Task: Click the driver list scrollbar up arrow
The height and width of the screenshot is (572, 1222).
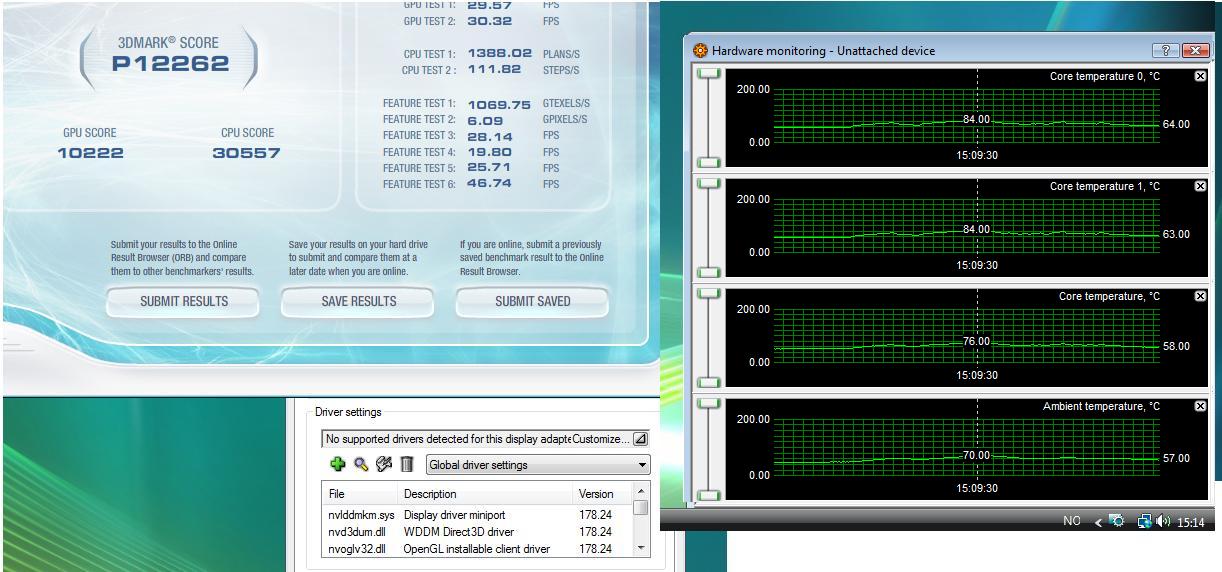Action: (x=641, y=493)
